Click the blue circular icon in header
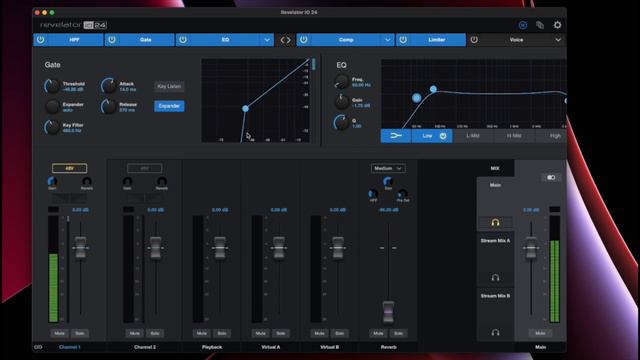640x360 pixels. (522, 25)
